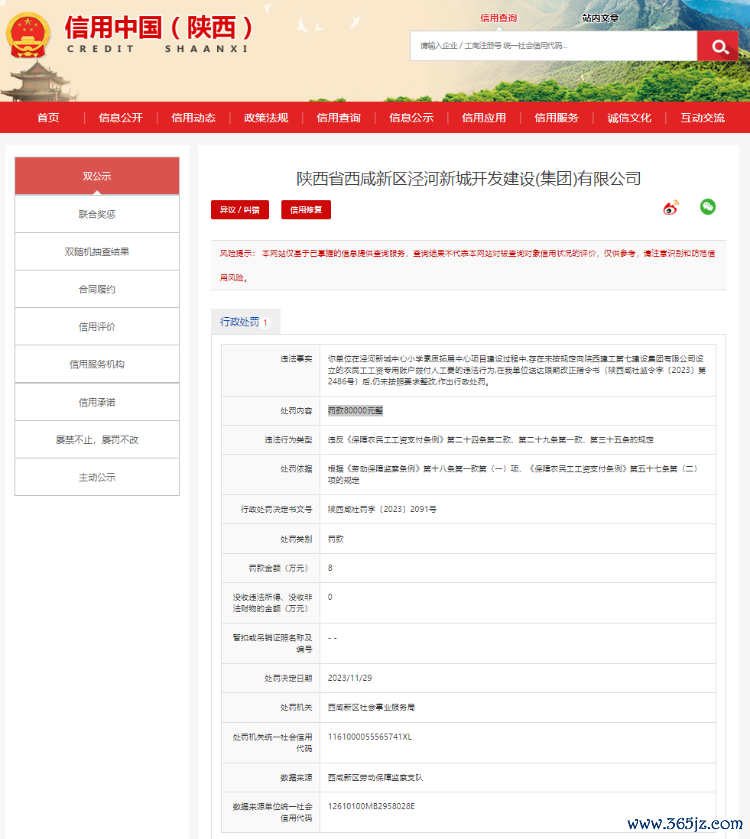
Task: Open 信用动态 navigation item
Action: [x=193, y=118]
